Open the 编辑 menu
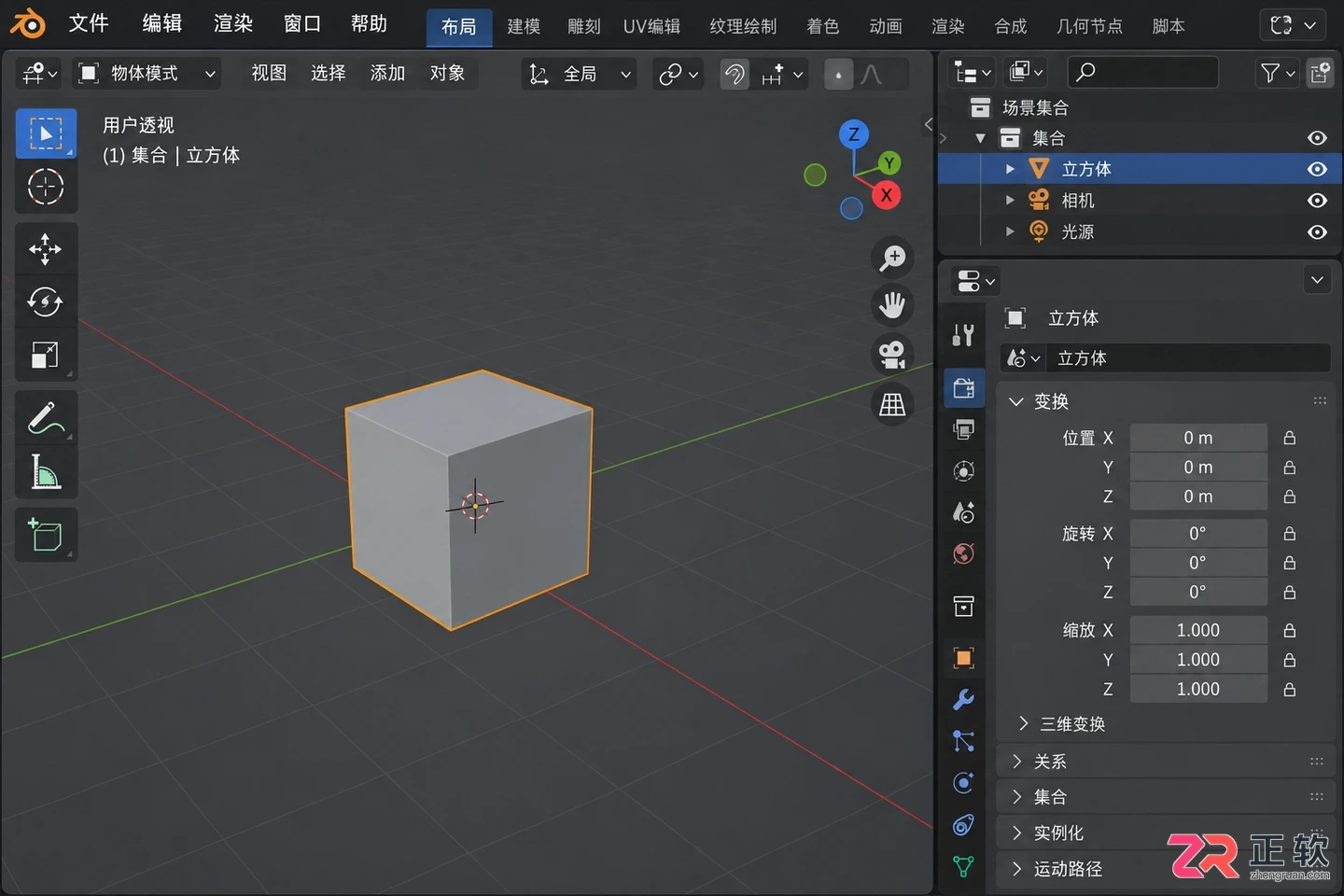This screenshot has height=896, width=1344. tap(162, 23)
